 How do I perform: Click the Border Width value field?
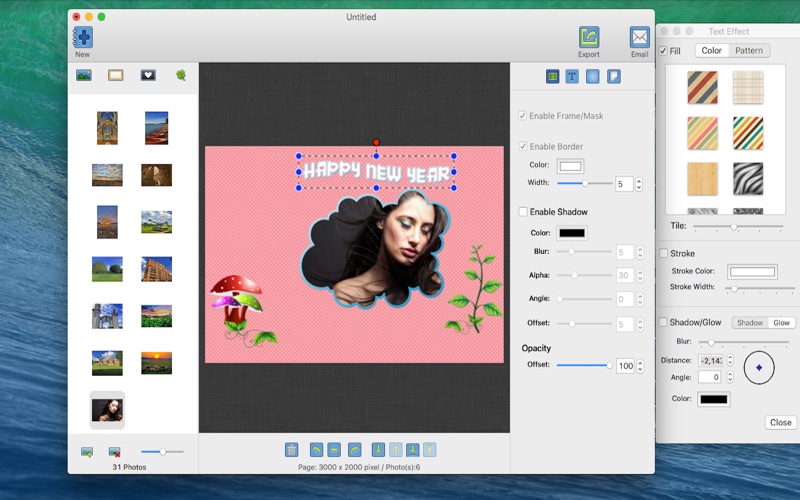click(x=624, y=184)
